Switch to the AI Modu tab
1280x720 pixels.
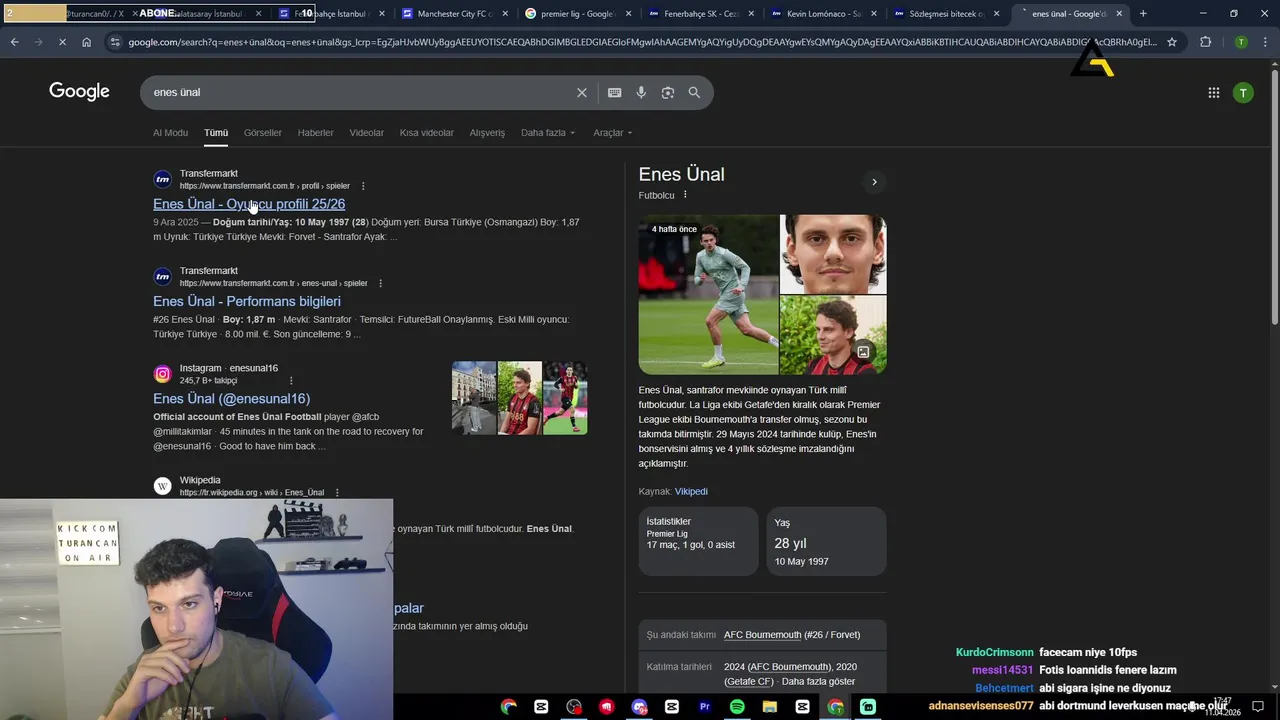(x=170, y=133)
